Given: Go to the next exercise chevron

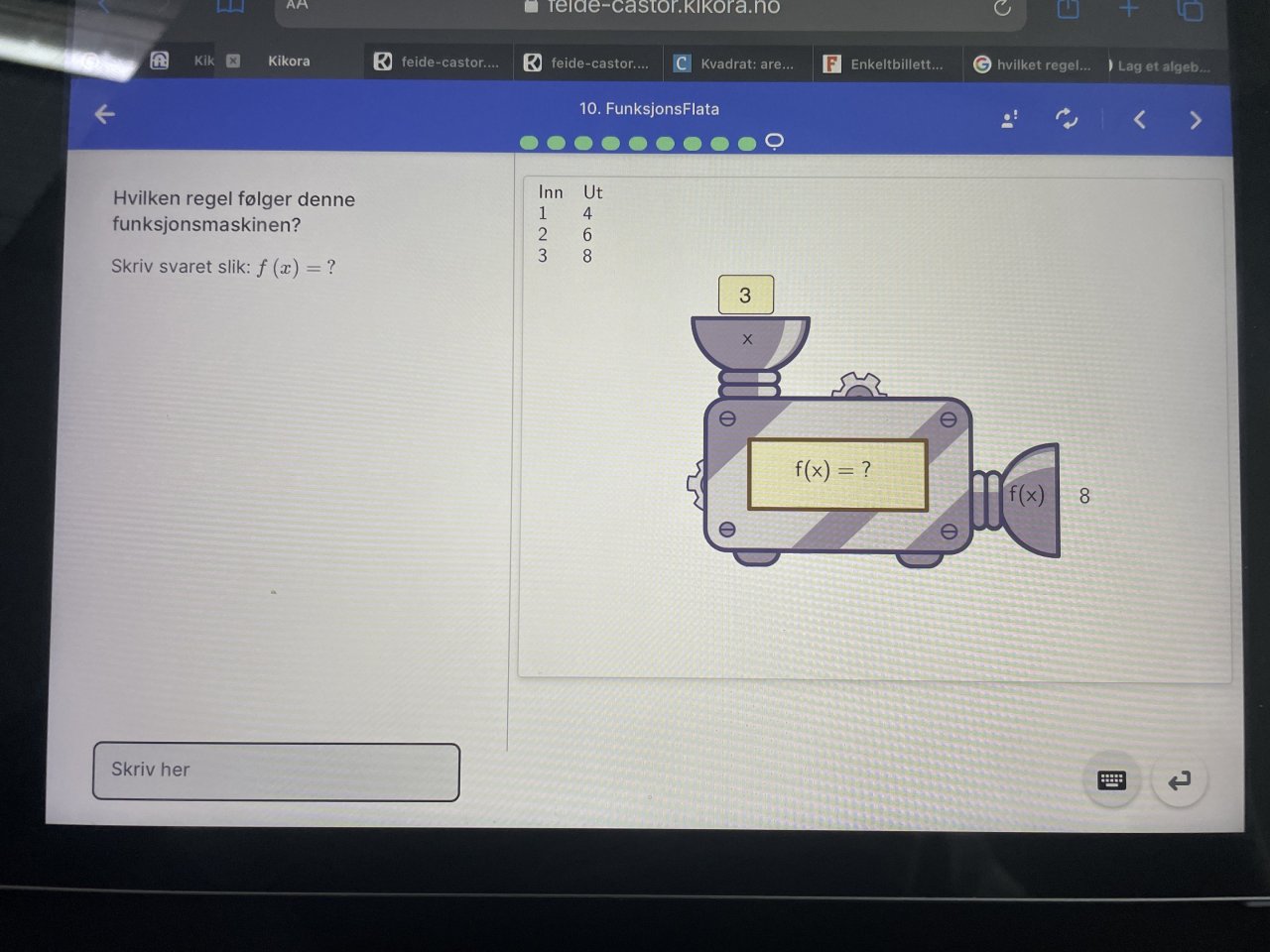Looking at the screenshot, I should point(1196,120).
